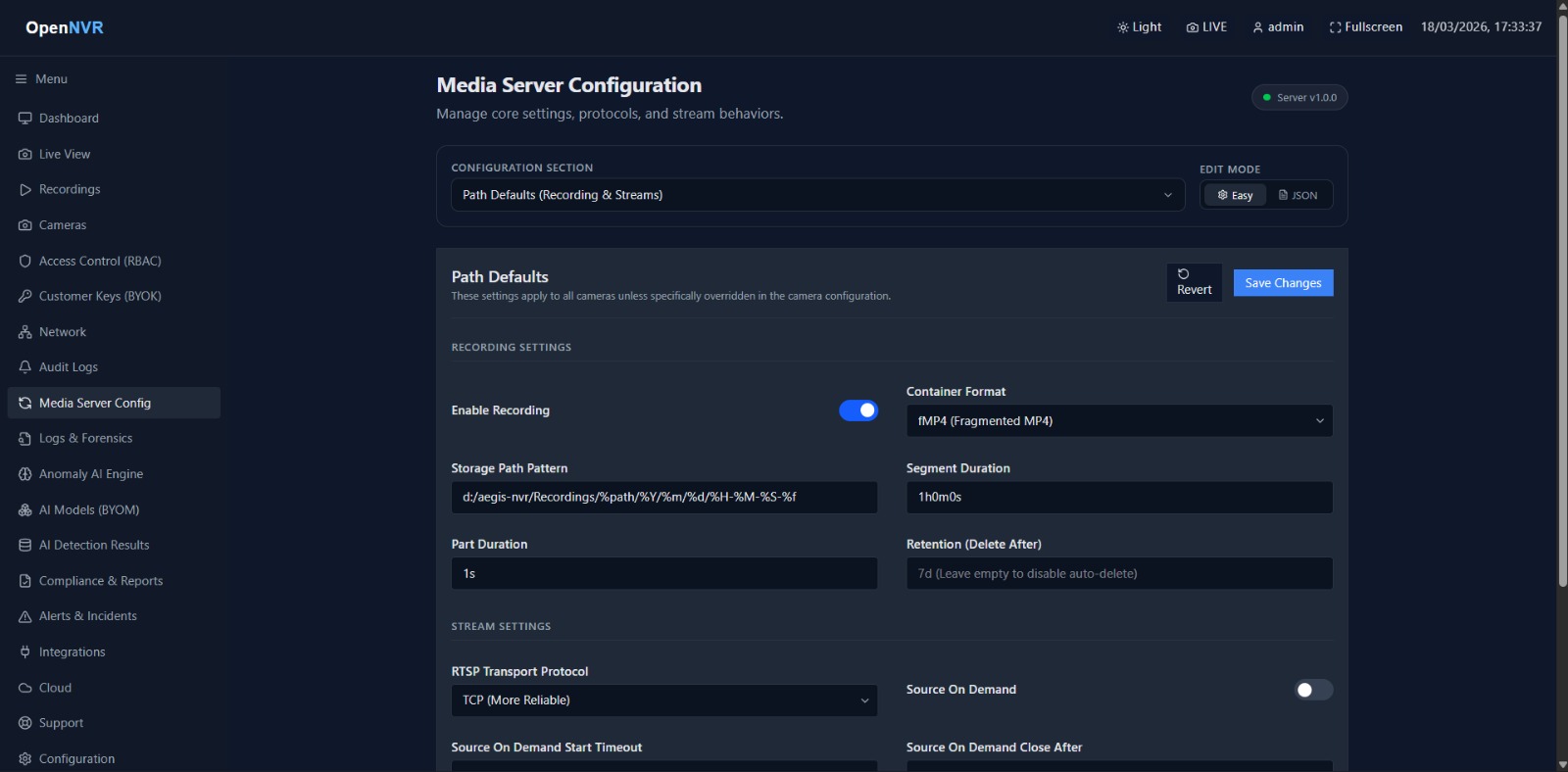Image resolution: width=1568 pixels, height=772 pixels.
Task: Click the Source On Demand Start Timeout label
Action: (546, 748)
